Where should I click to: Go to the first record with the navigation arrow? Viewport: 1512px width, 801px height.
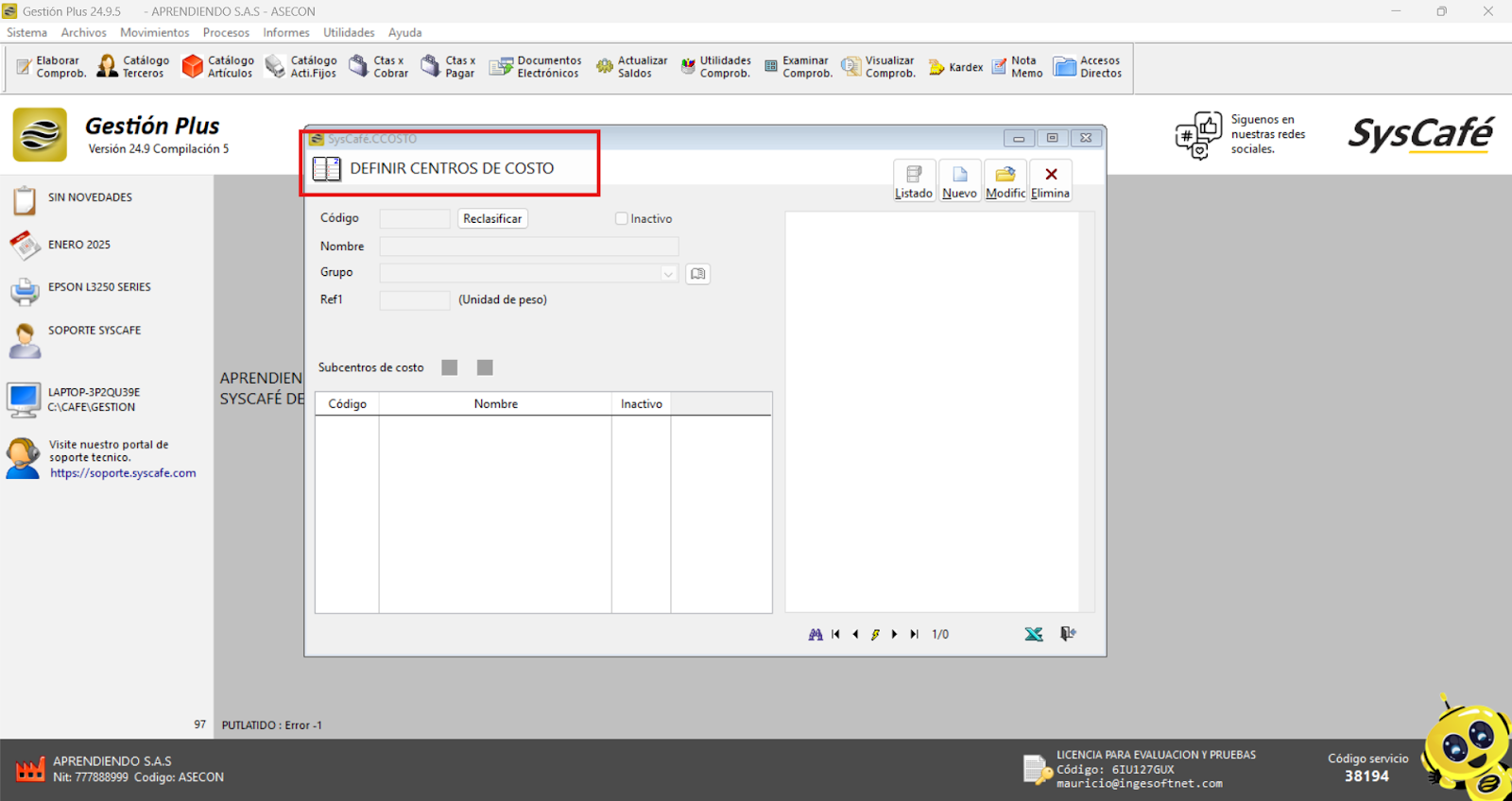(x=835, y=634)
